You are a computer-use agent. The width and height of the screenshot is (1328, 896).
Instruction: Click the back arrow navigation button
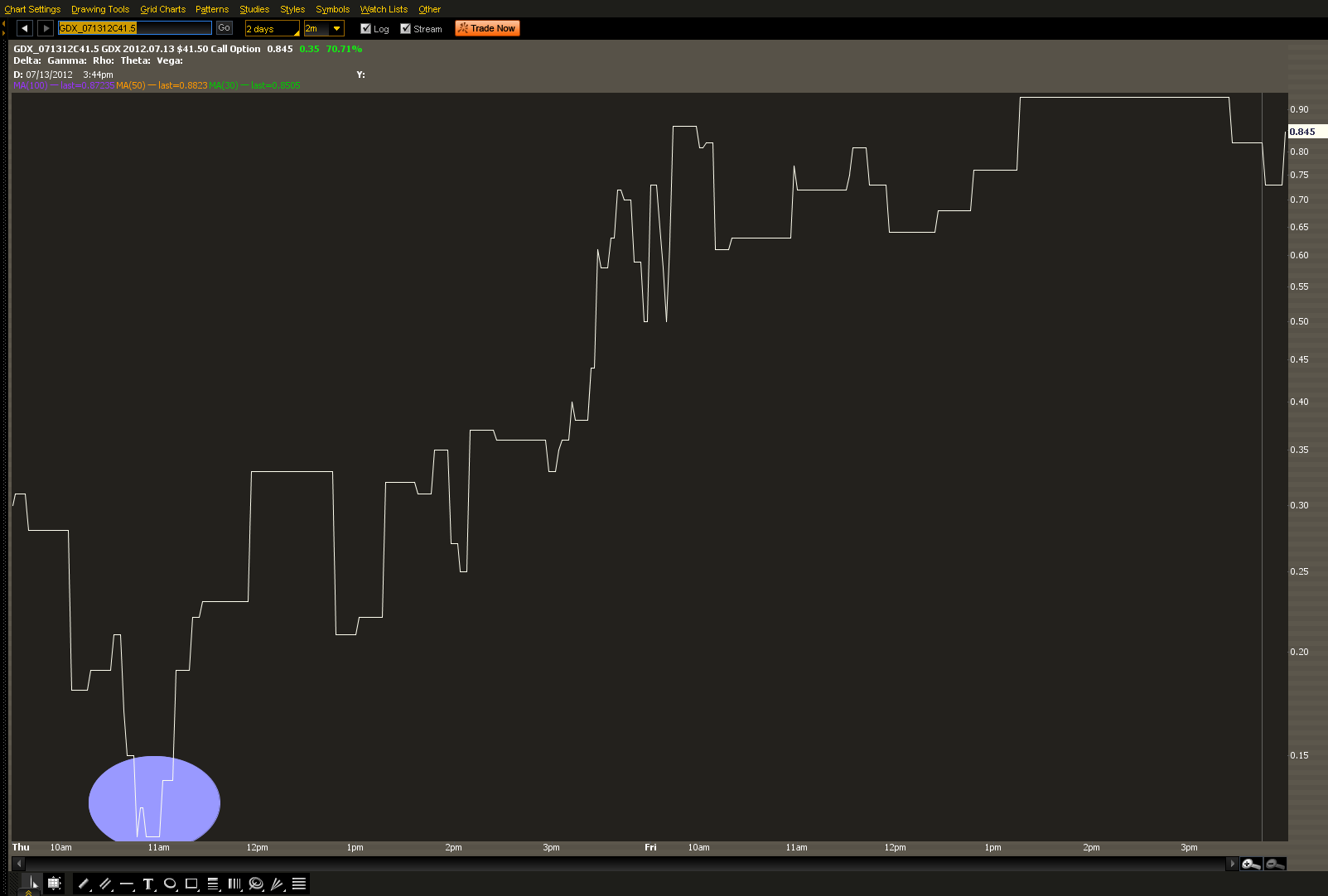pyautogui.click(x=25, y=28)
